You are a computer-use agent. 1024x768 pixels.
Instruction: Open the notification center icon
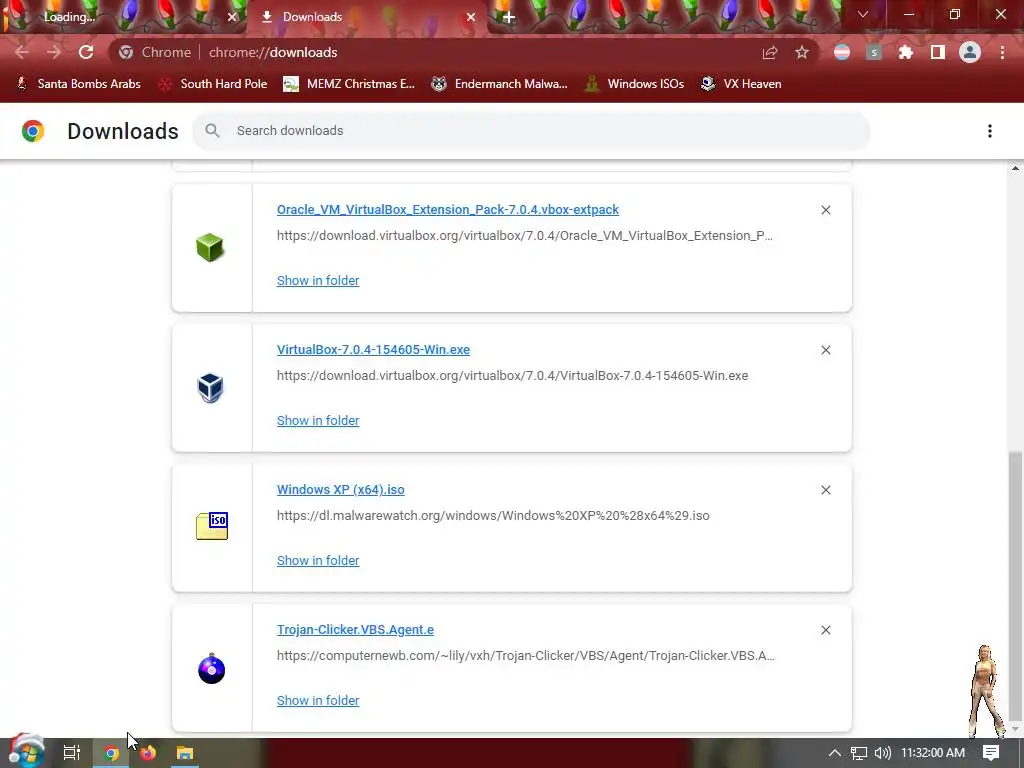pos(991,753)
